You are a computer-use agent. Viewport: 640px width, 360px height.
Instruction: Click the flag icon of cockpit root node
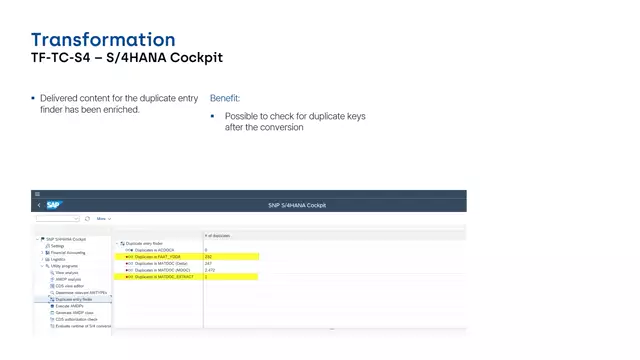click(42, 239)
